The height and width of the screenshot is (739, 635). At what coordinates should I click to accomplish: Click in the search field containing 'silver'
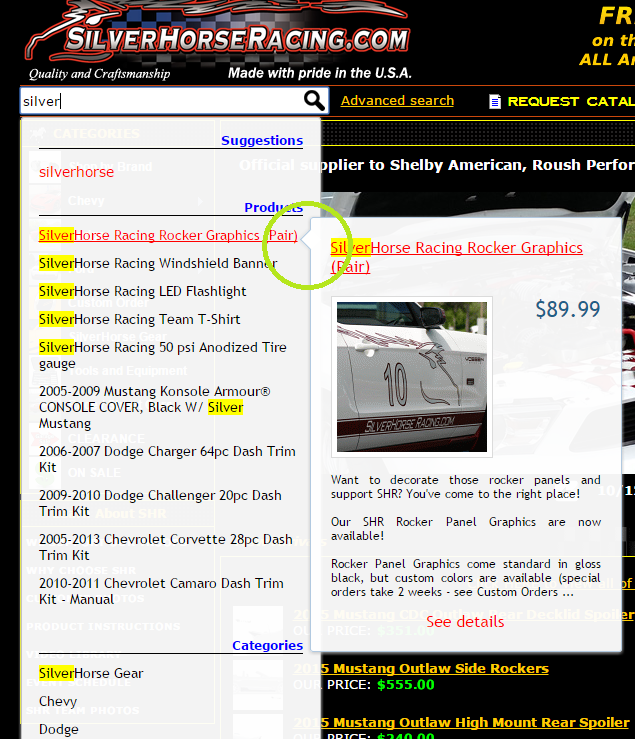[x=160, y=101]
